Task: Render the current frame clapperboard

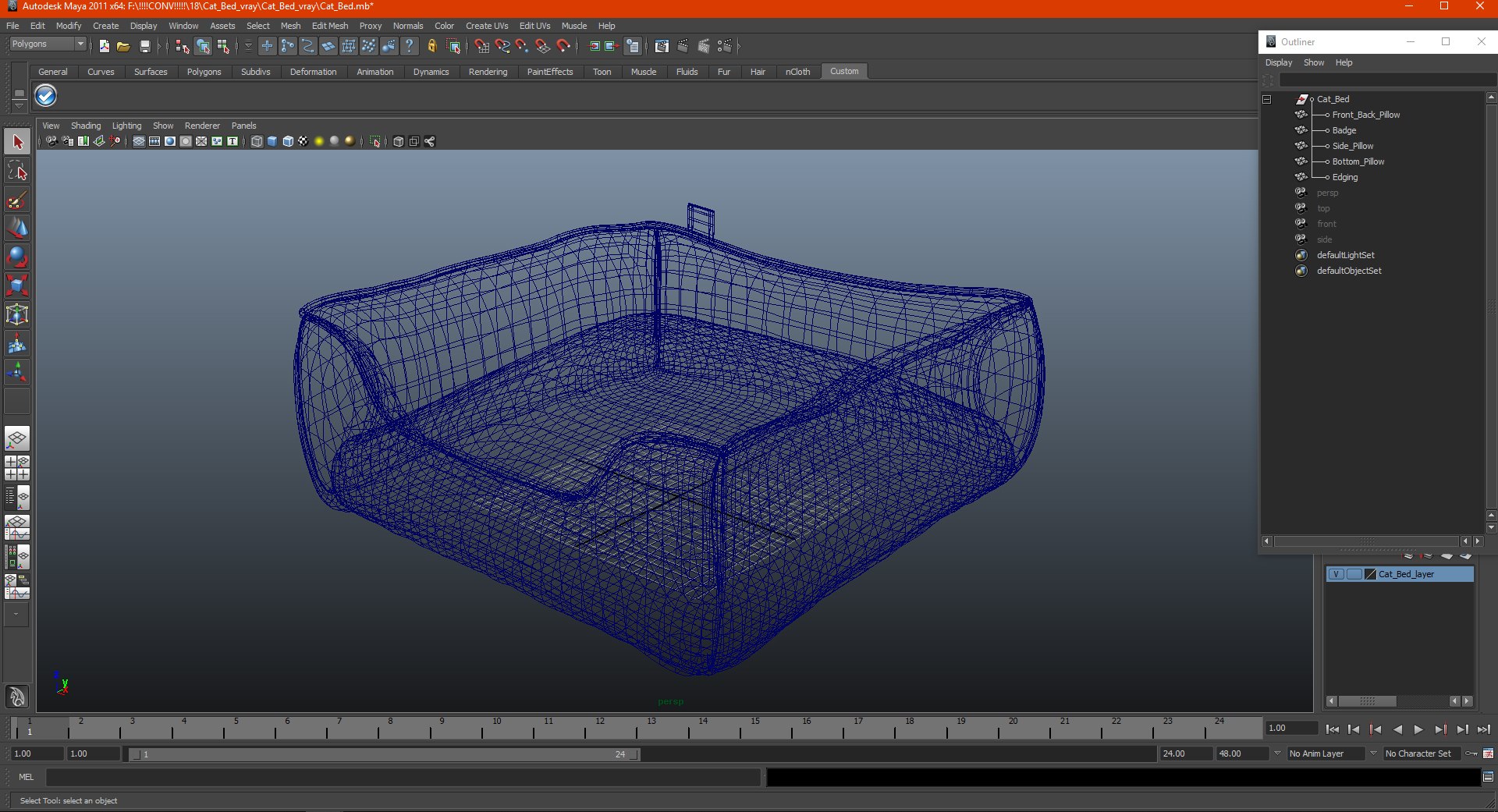Action: coord(683,46)
